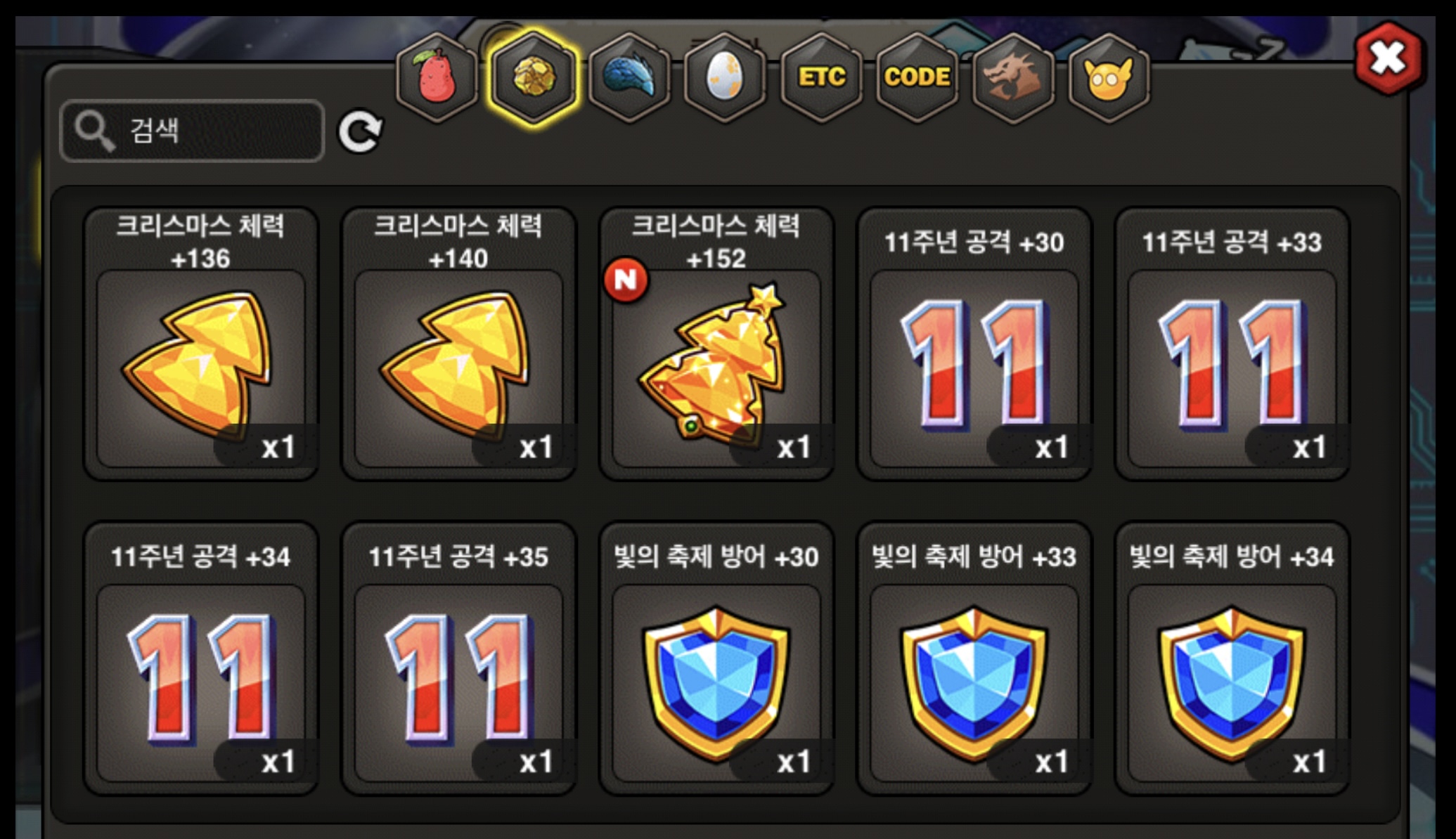Select the 빛의 축제 방어 +34 shield
The image size is (1456, 839).
(x=1232, y=658)
